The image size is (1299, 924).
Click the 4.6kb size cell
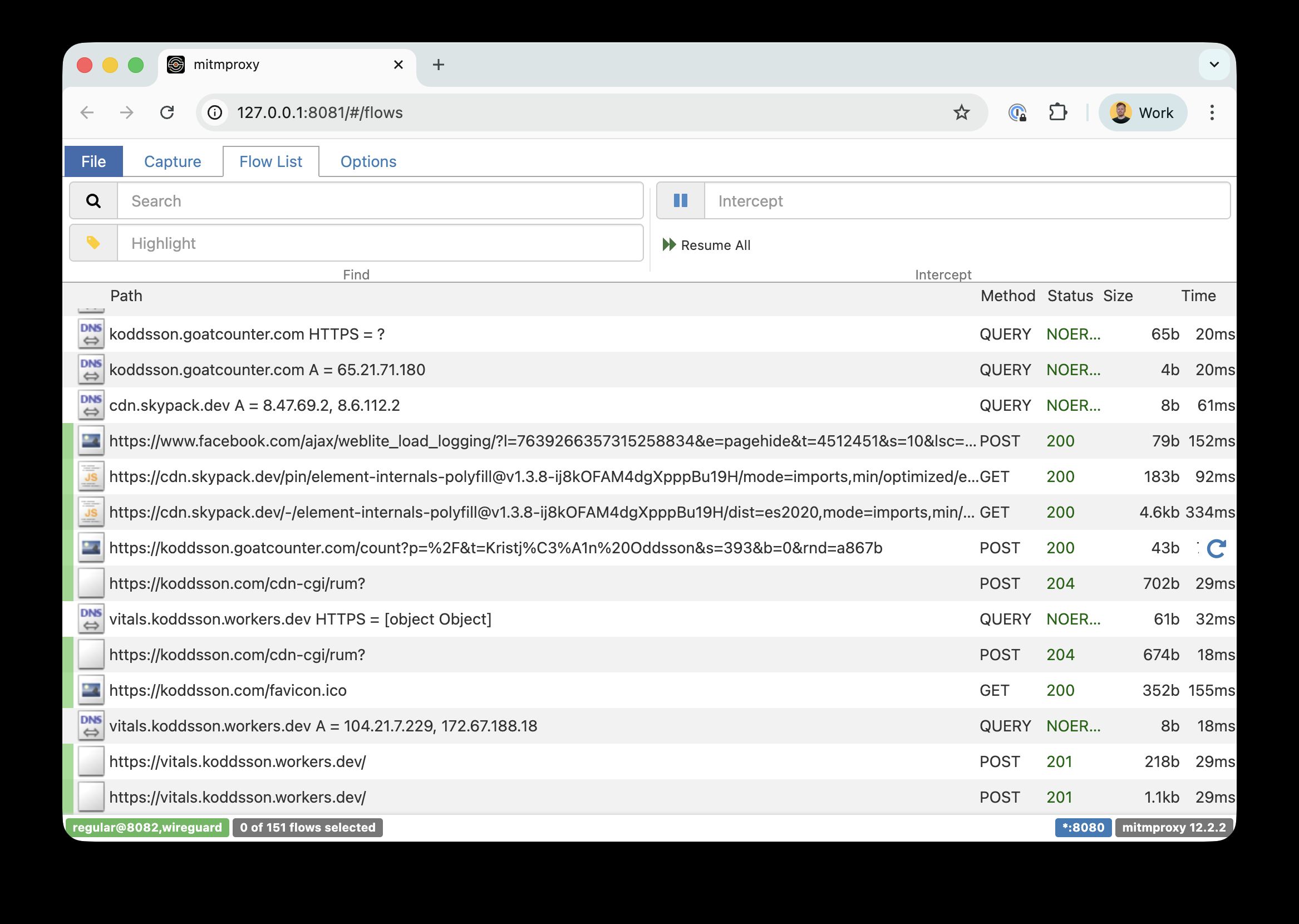pyautogui.click(x=1159, y=512)
